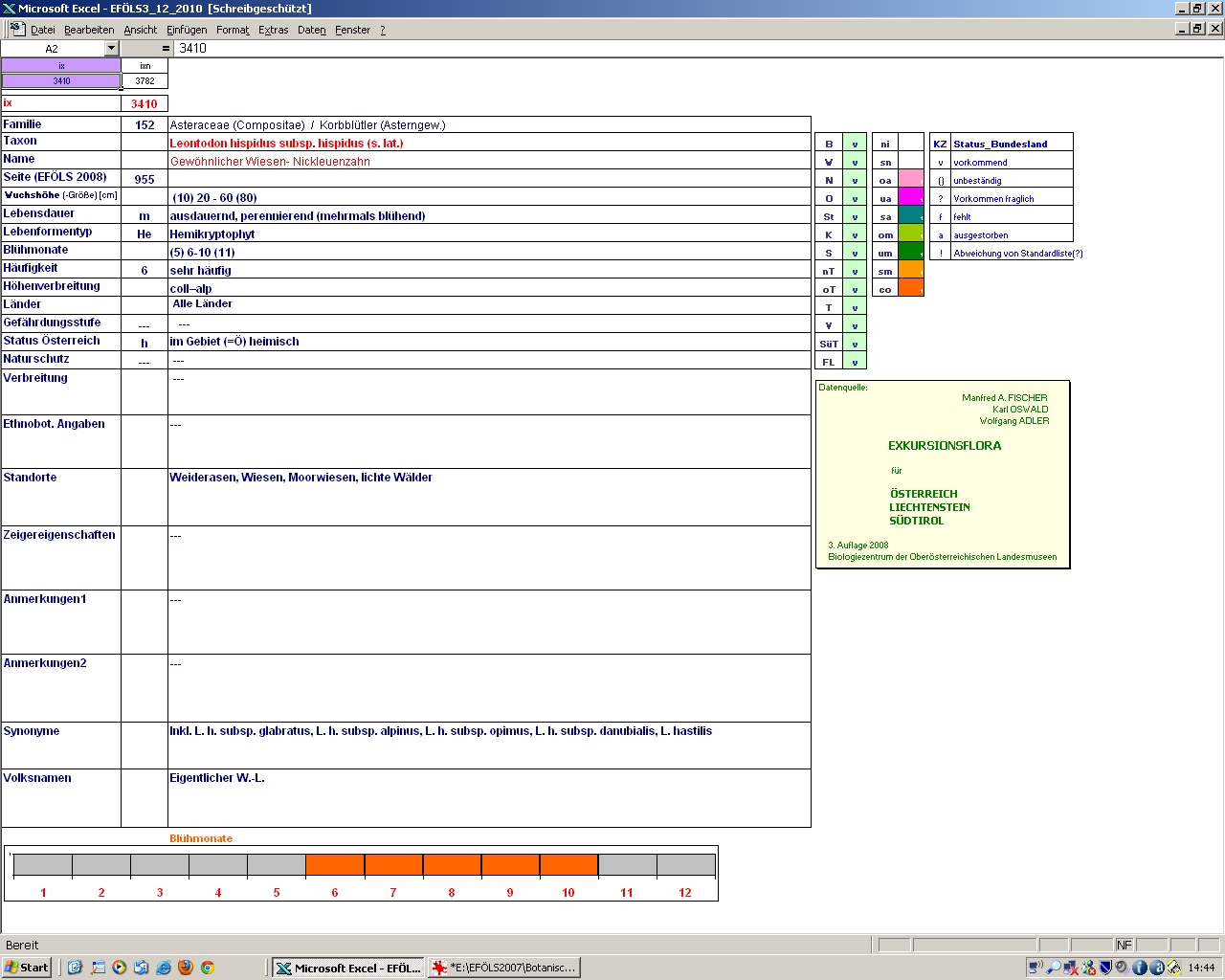This screenshot has height=980, width=1225.
Task: Click the Asteraceae (Compositae) family cell
Action: click(489, 124)
